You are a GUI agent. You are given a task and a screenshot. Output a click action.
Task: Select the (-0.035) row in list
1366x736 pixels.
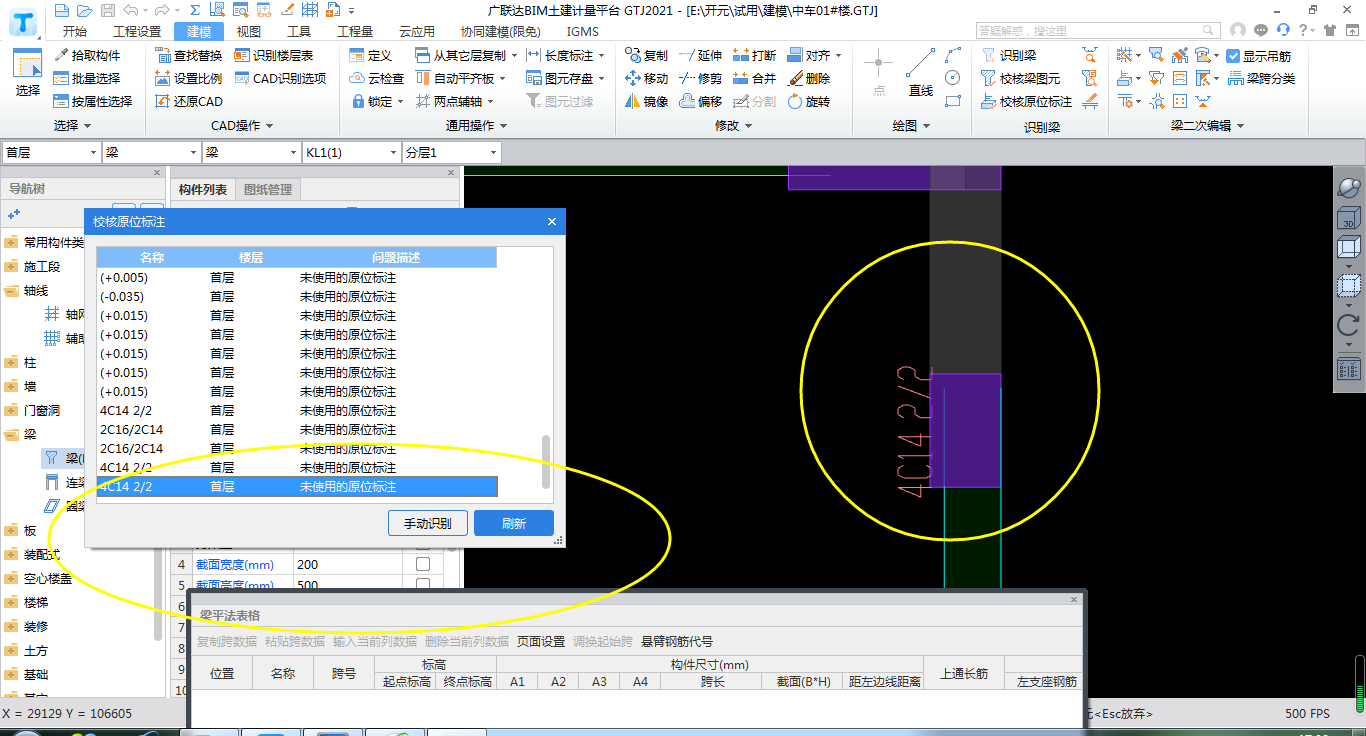[297, 296]
